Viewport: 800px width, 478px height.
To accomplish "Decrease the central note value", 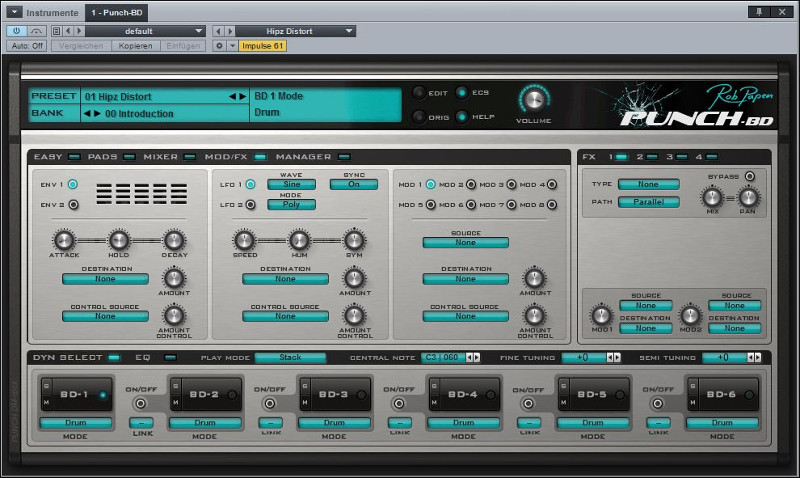I will click(x=469, y=358).
